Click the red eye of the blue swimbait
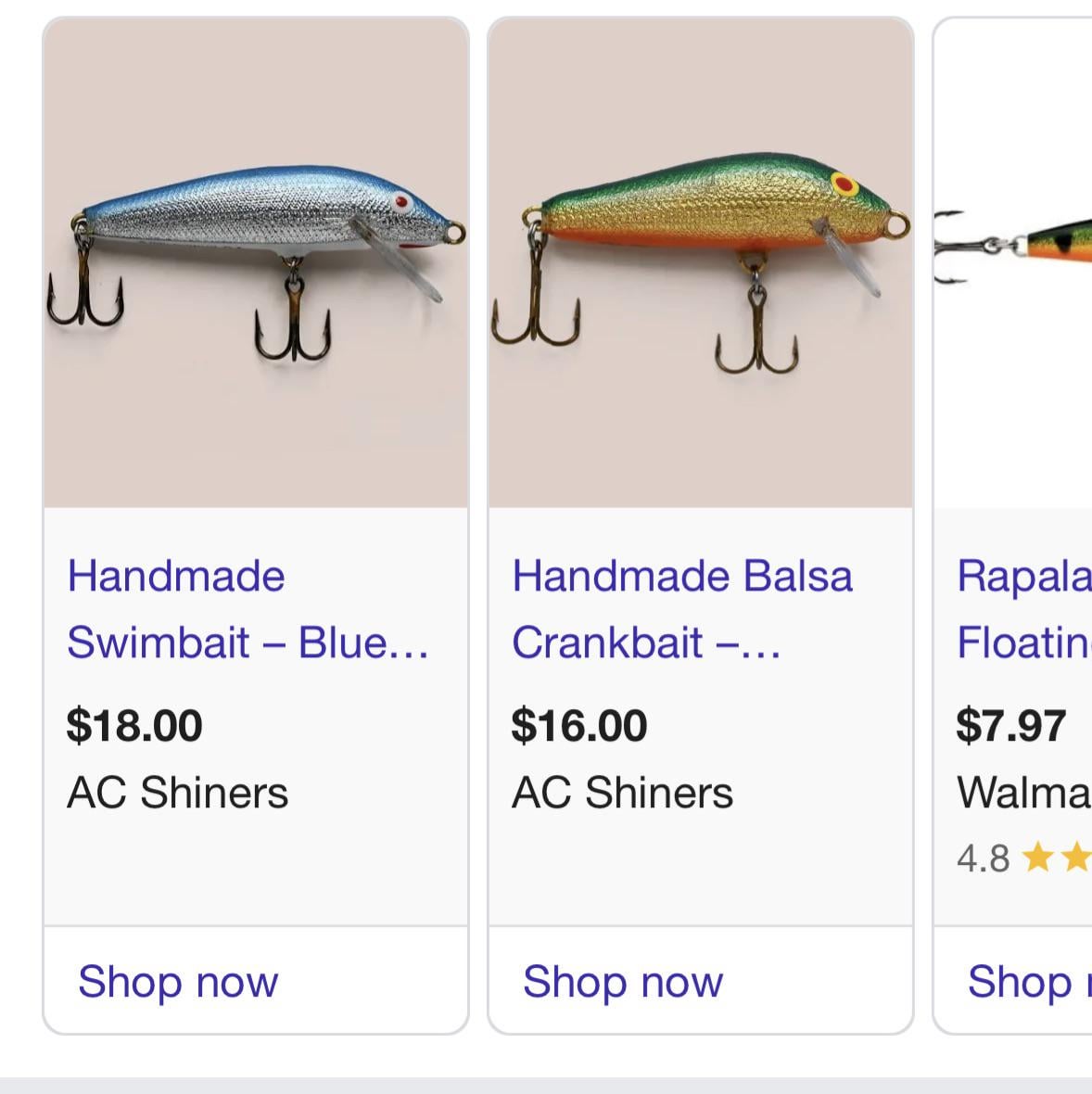Screen dimensions: 1092x1094 [401, 201]
